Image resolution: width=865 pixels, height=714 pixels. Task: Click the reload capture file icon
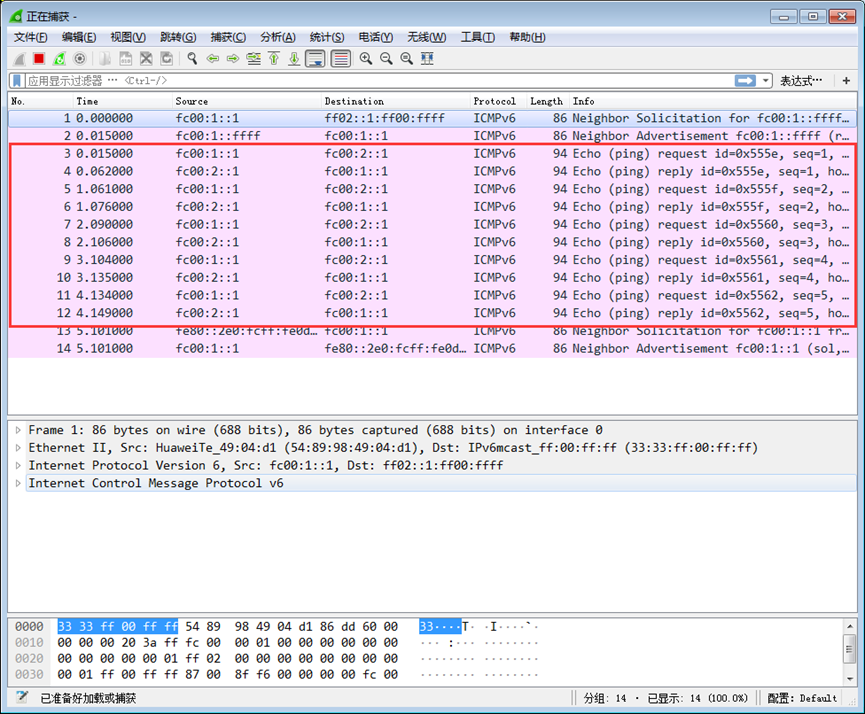click(166, 58)
